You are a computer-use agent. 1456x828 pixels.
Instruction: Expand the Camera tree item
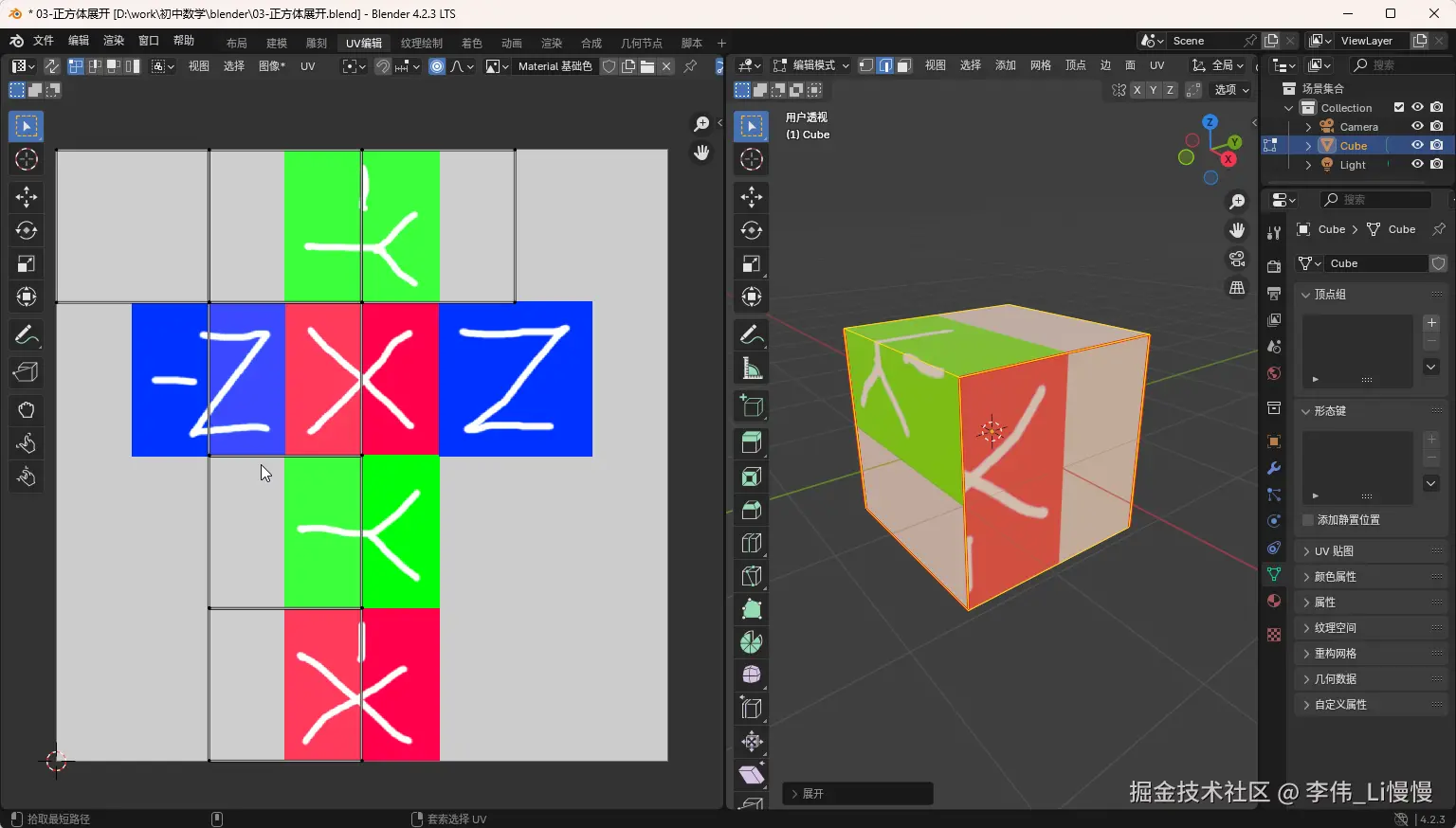point(1308,127)
